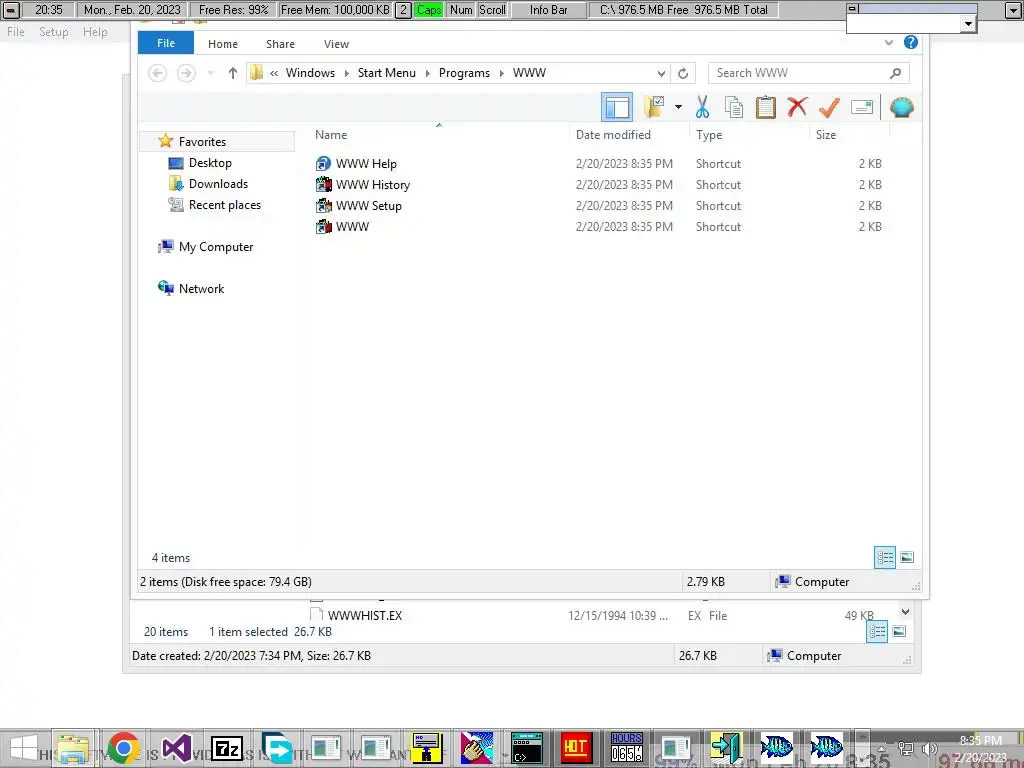This screenshot has width=1024, height=768.
Task: Go up one folder level arrow
Action: pyautogui.click(x=232, y=72)
